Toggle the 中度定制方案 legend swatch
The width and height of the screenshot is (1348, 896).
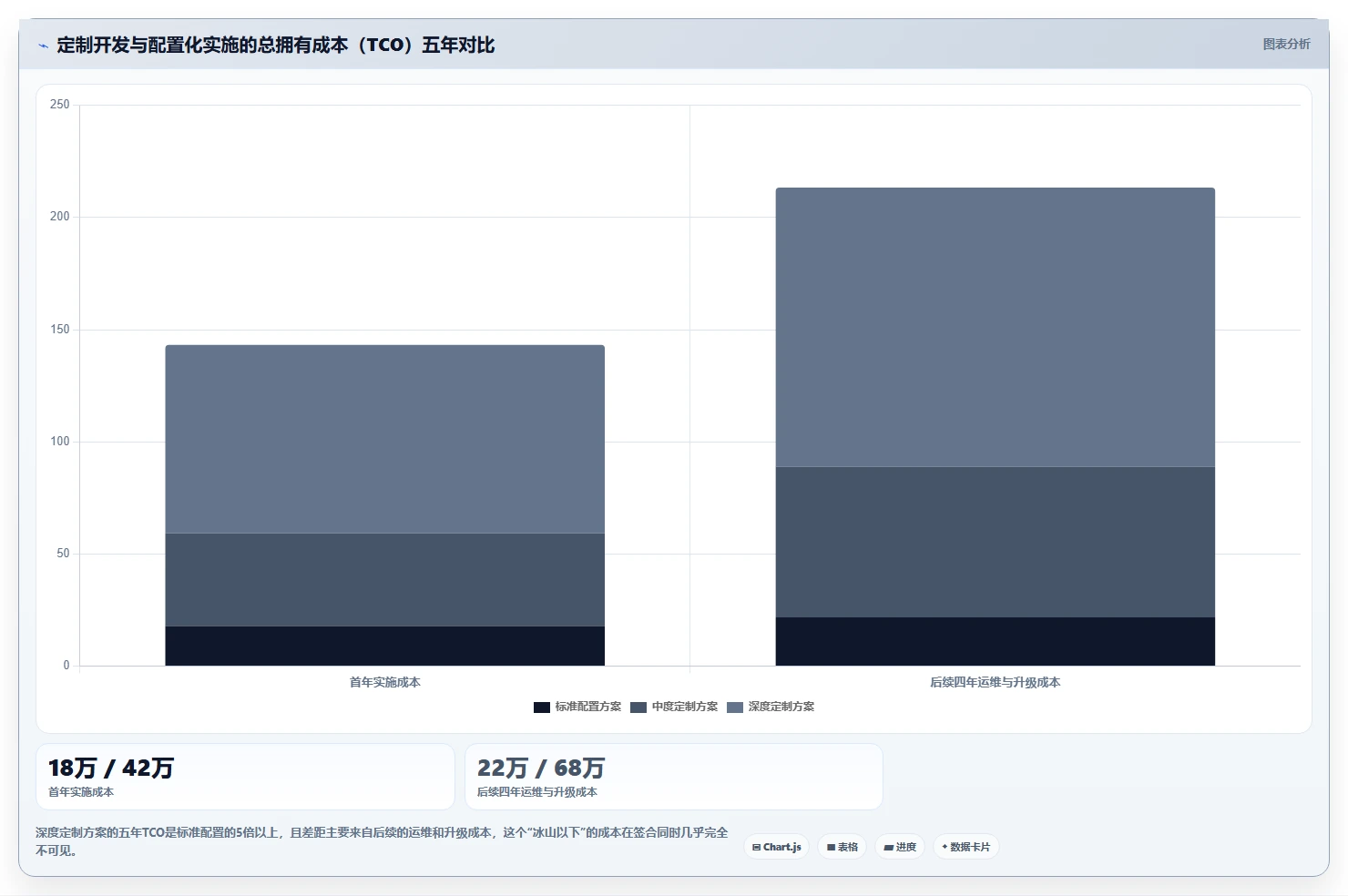(638, 708)
